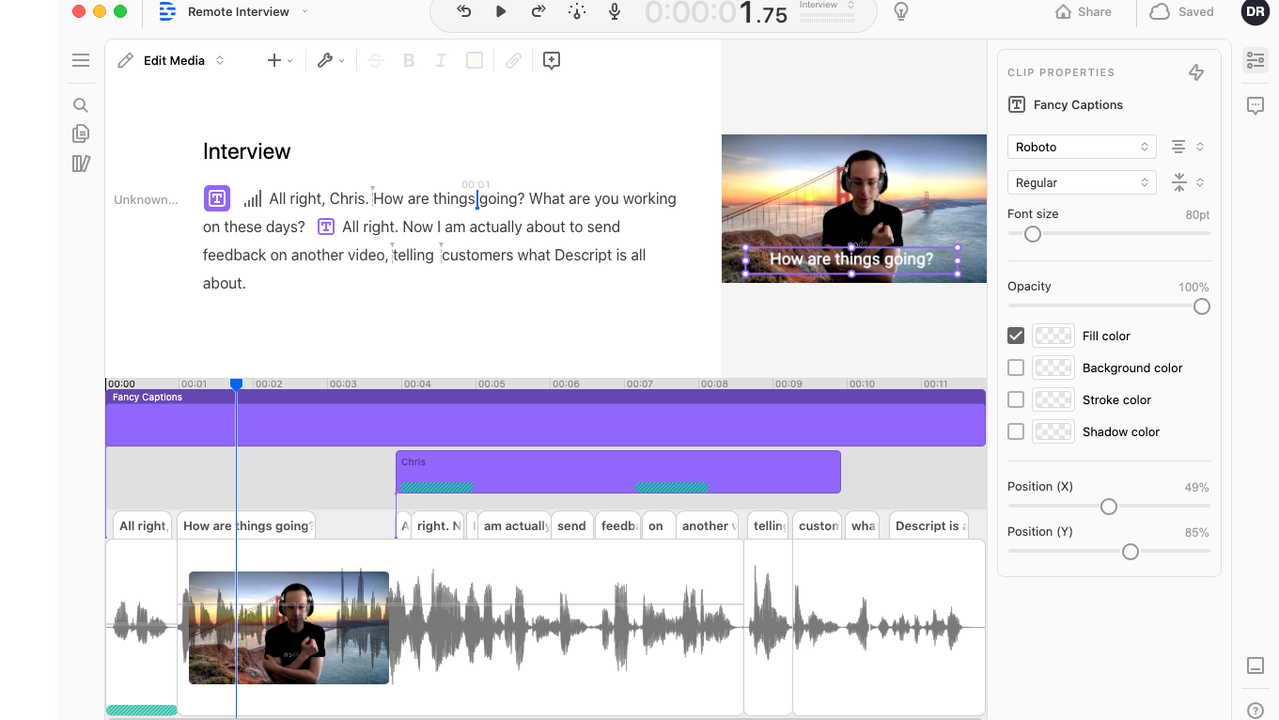Click the lightning bolt in Clip Properties
Viewport: 1279px width, 720px height.
pyautogui.click(x=1196, y=72)
